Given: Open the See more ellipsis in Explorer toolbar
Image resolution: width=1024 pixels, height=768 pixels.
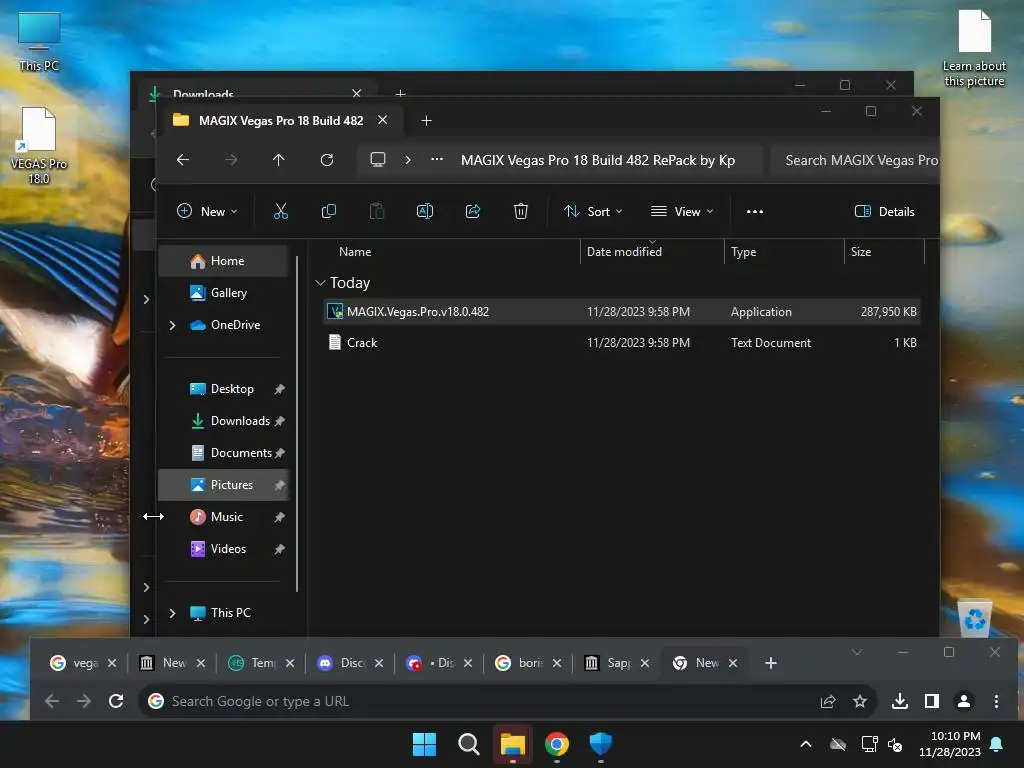Looking at the screenshot, I should (755, 212).
